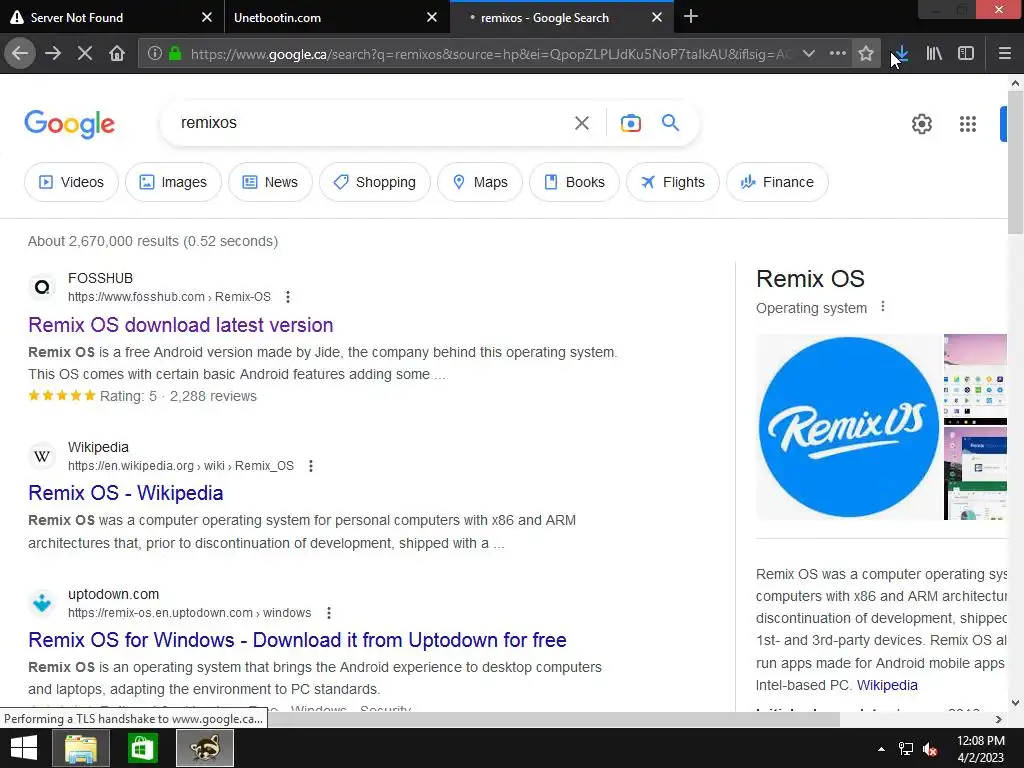Open knowledge panel options beside Operating system
1024x768 pixels.
click(883, 306)
